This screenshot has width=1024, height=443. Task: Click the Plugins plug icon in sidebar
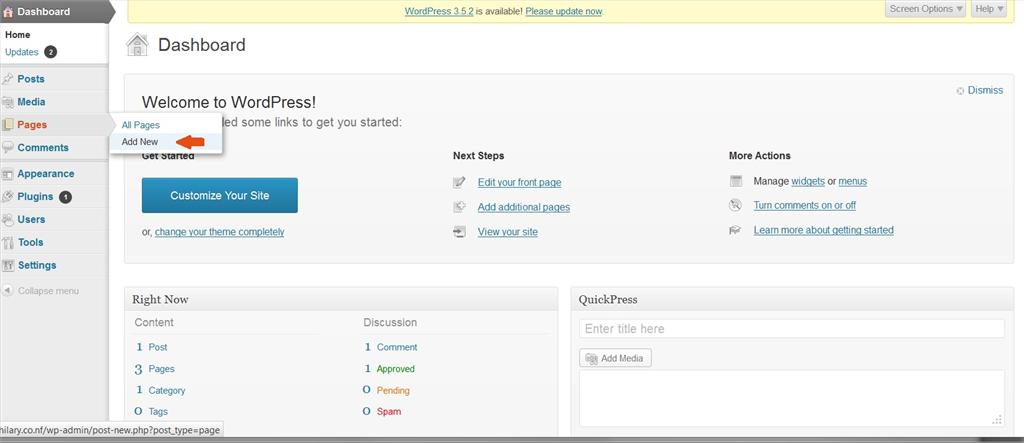pos(8,197)
